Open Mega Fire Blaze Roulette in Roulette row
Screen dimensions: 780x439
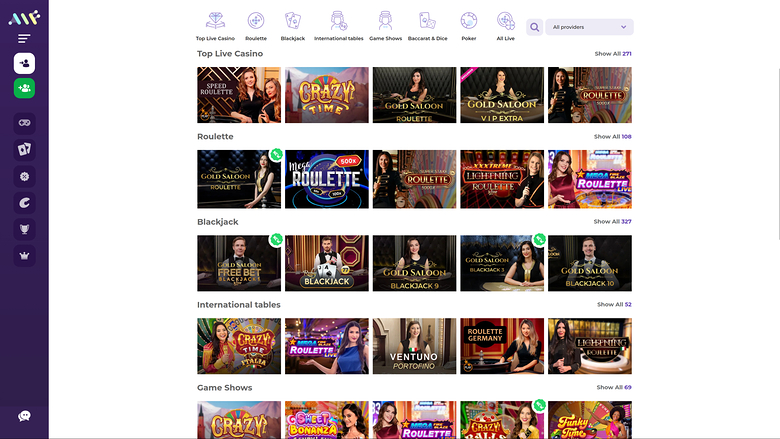coord(589,179)
